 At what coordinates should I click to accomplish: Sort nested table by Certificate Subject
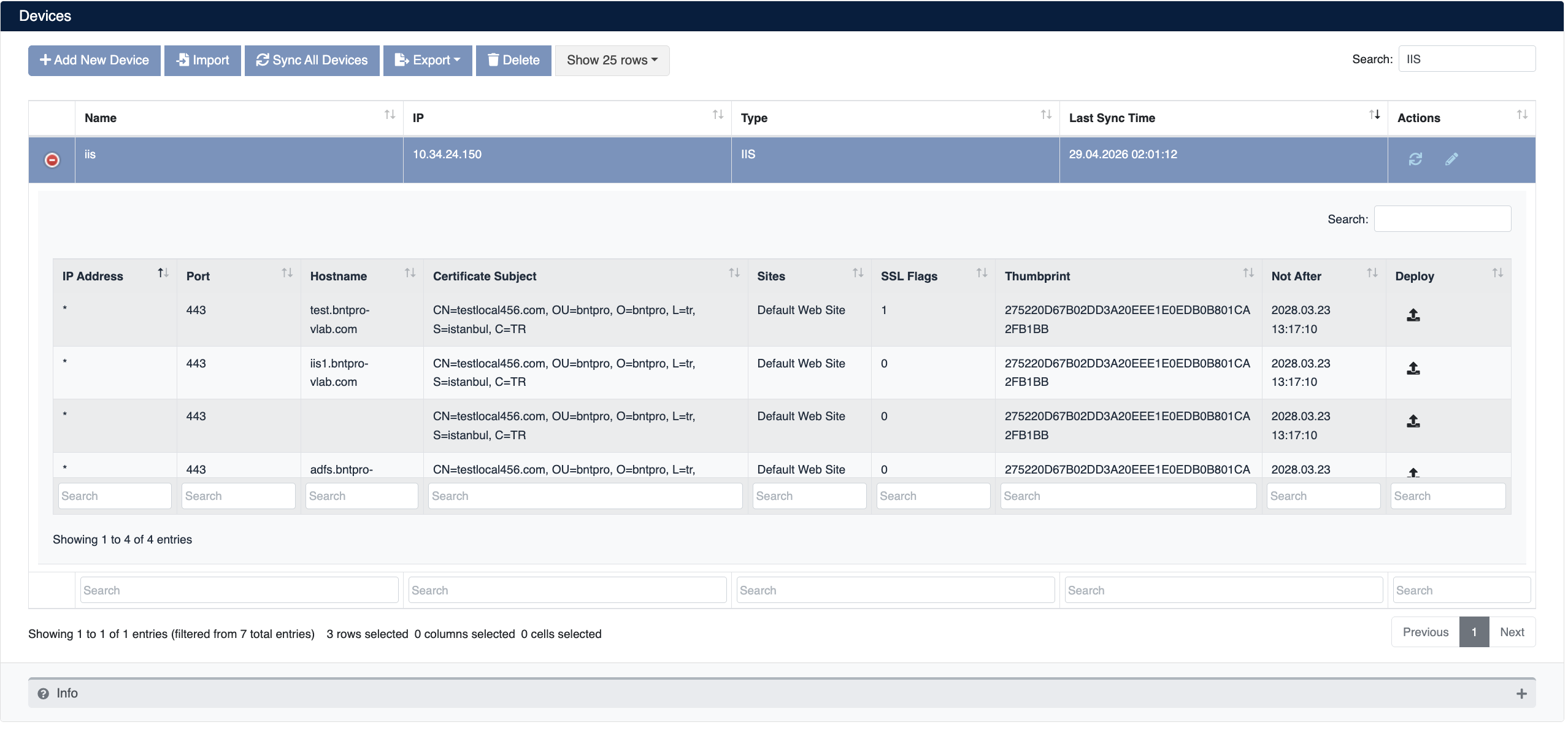click(x=586, y=276)
